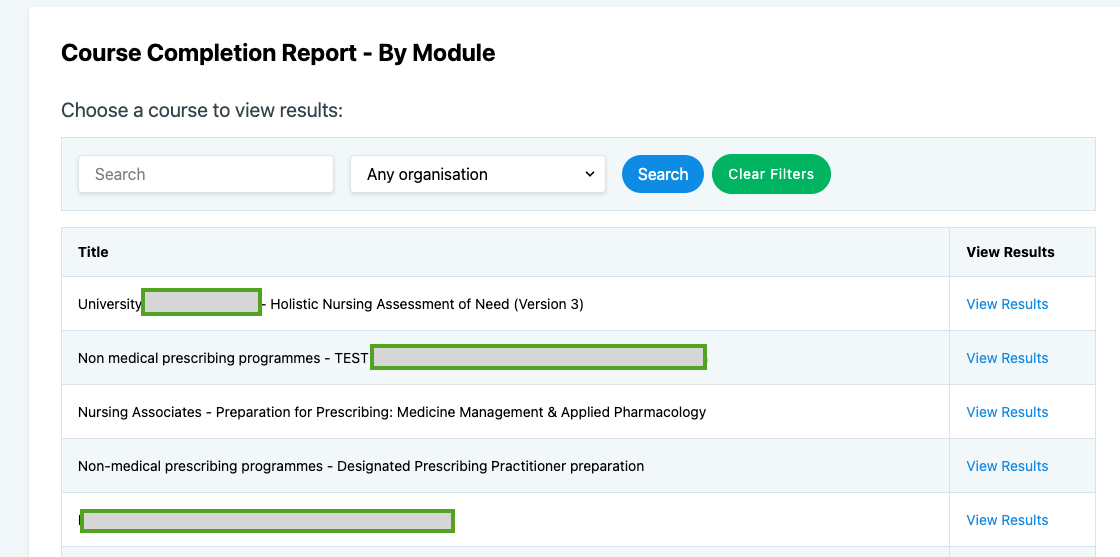
Task: Click the Search text input field
Action: [205, 174]
